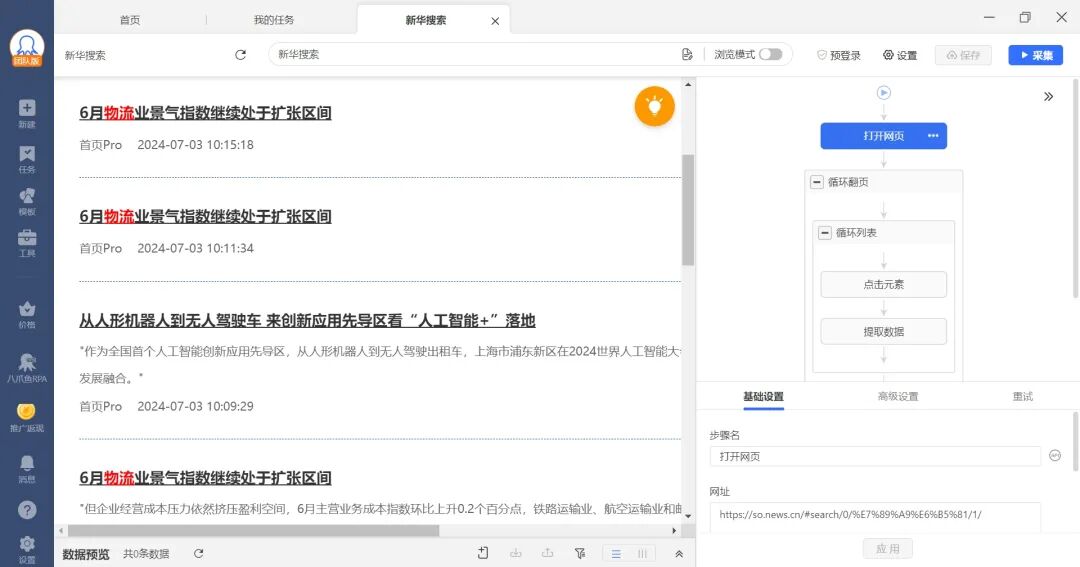The height and width of the screenshot is (567, 1080).
Task: Refresh the 数据预览 data preview
Action: 198,553
